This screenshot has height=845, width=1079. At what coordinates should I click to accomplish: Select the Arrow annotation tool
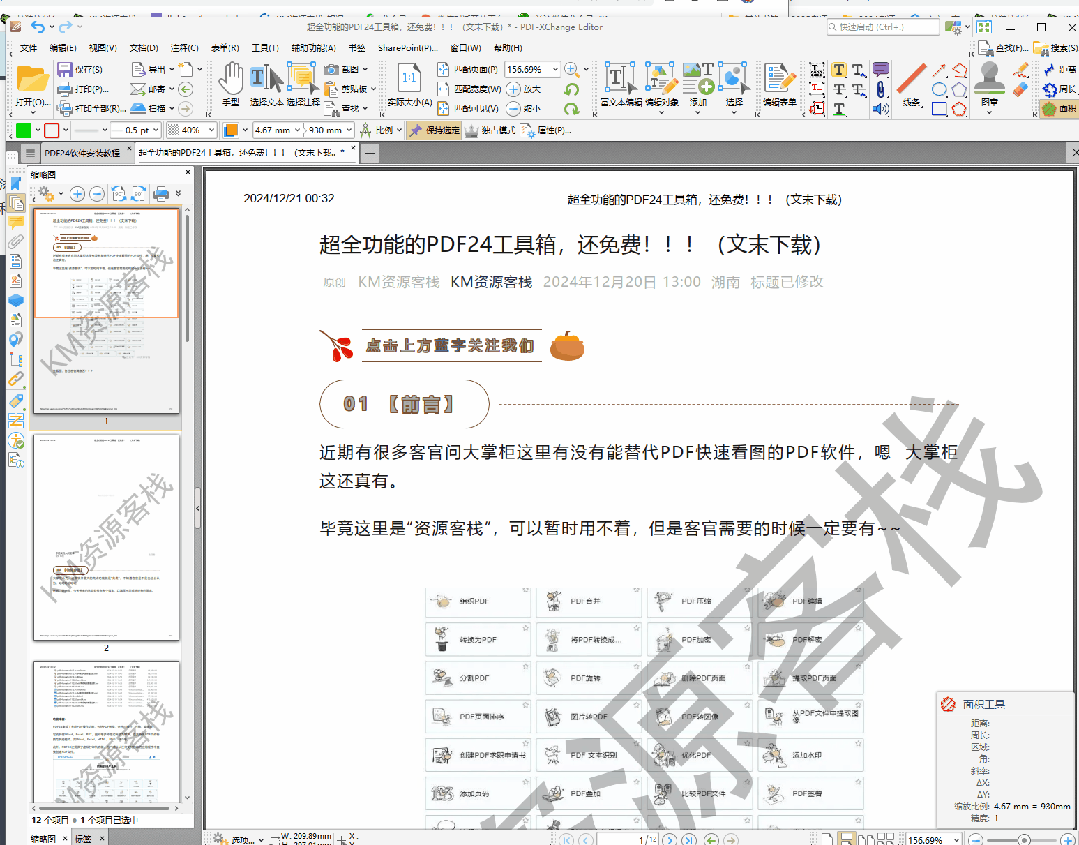coord(939,69)
